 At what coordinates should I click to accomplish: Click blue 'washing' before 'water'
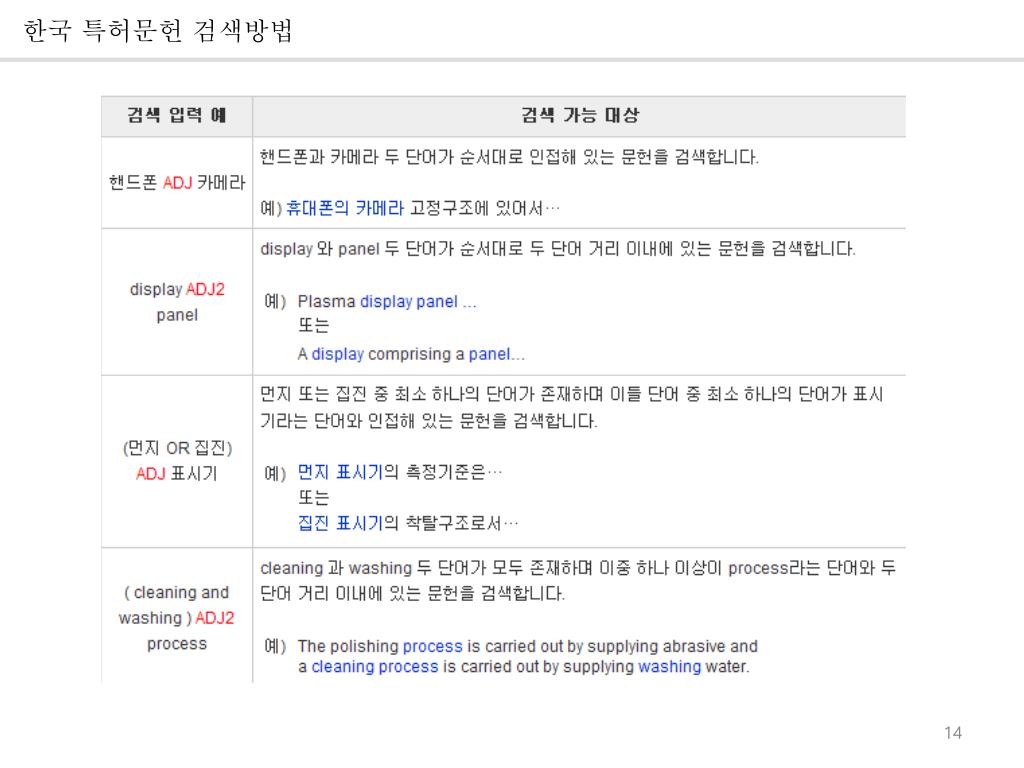(x=669, y=666)
